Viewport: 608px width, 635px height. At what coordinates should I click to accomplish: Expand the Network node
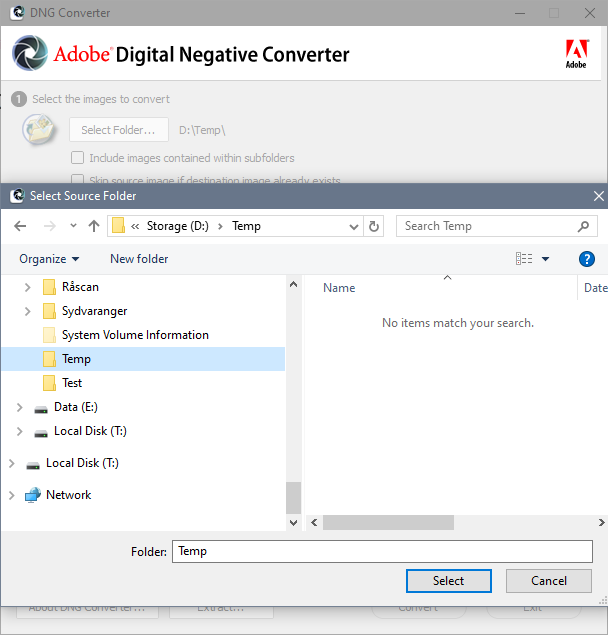click(11, 495)
